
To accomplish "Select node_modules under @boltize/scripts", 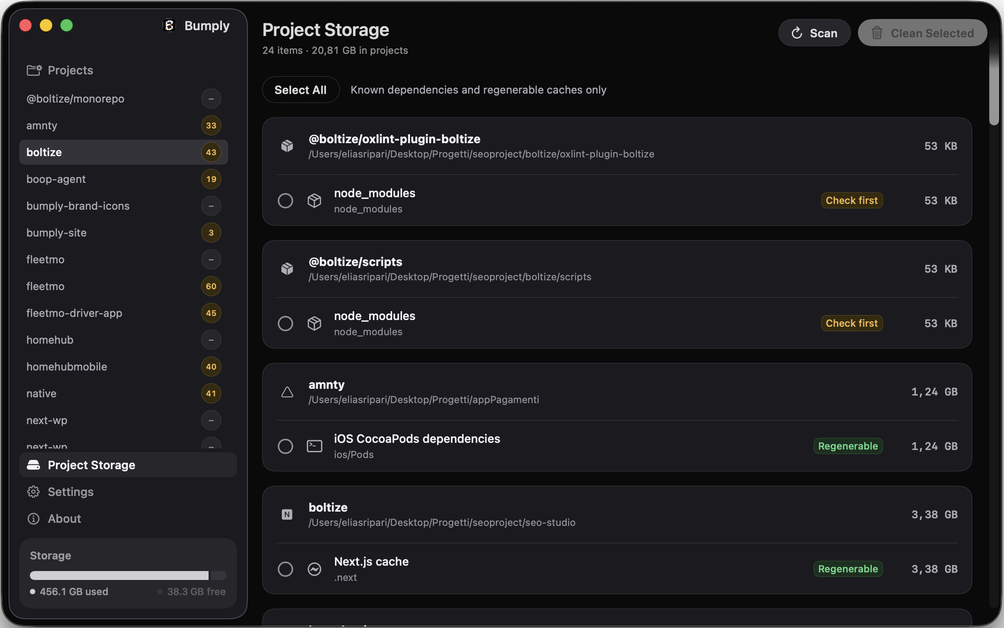I will [x=286, y=323].
